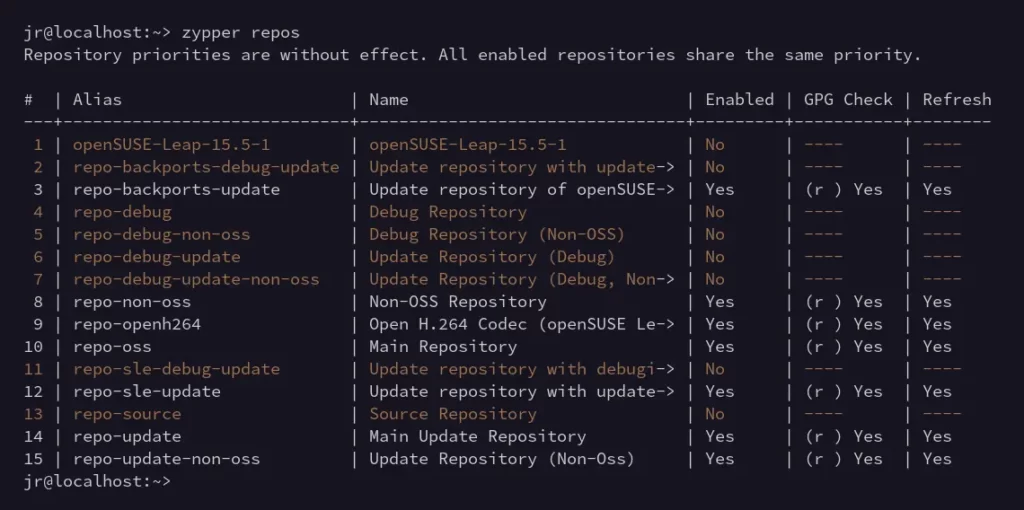Image resolution: width=1024 pixels, height=510 pixels.
Task: Click the 'Main Repository' name for repo-oss
Action: 443,347
